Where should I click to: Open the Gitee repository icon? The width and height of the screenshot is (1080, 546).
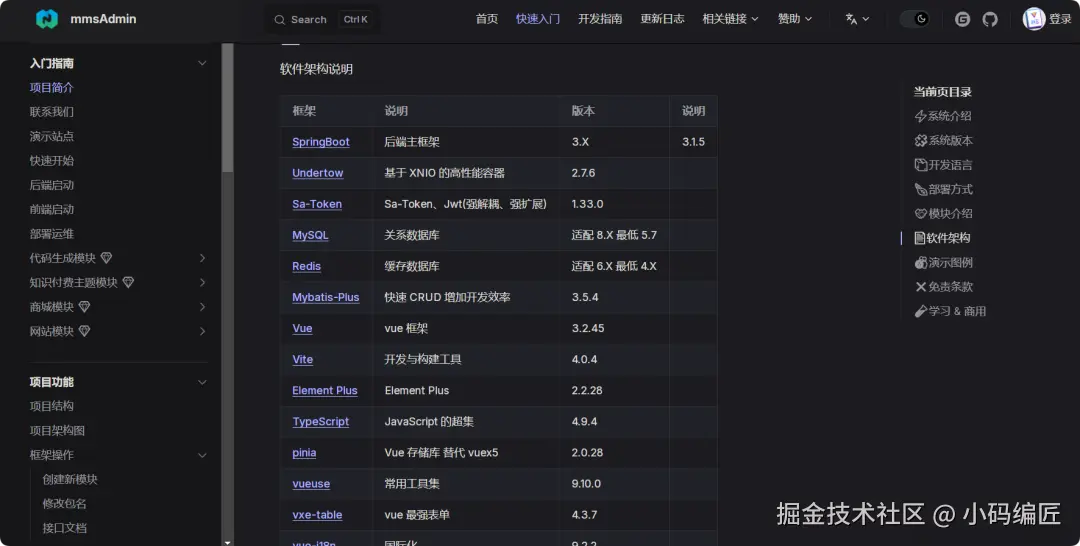tap(962, 19)
